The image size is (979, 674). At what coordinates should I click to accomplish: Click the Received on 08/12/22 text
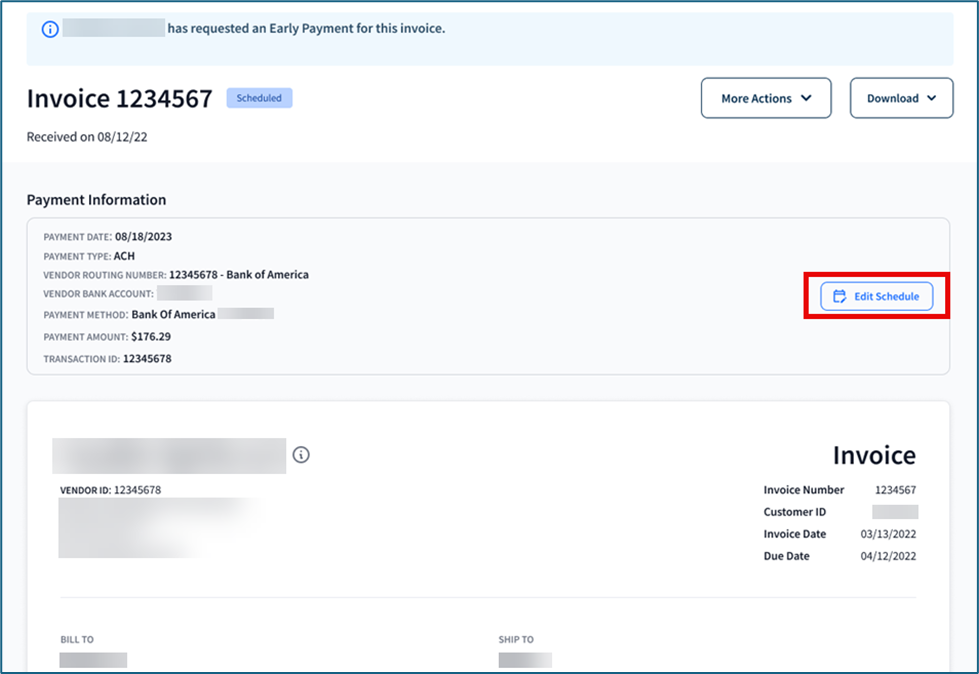point(87,137)
